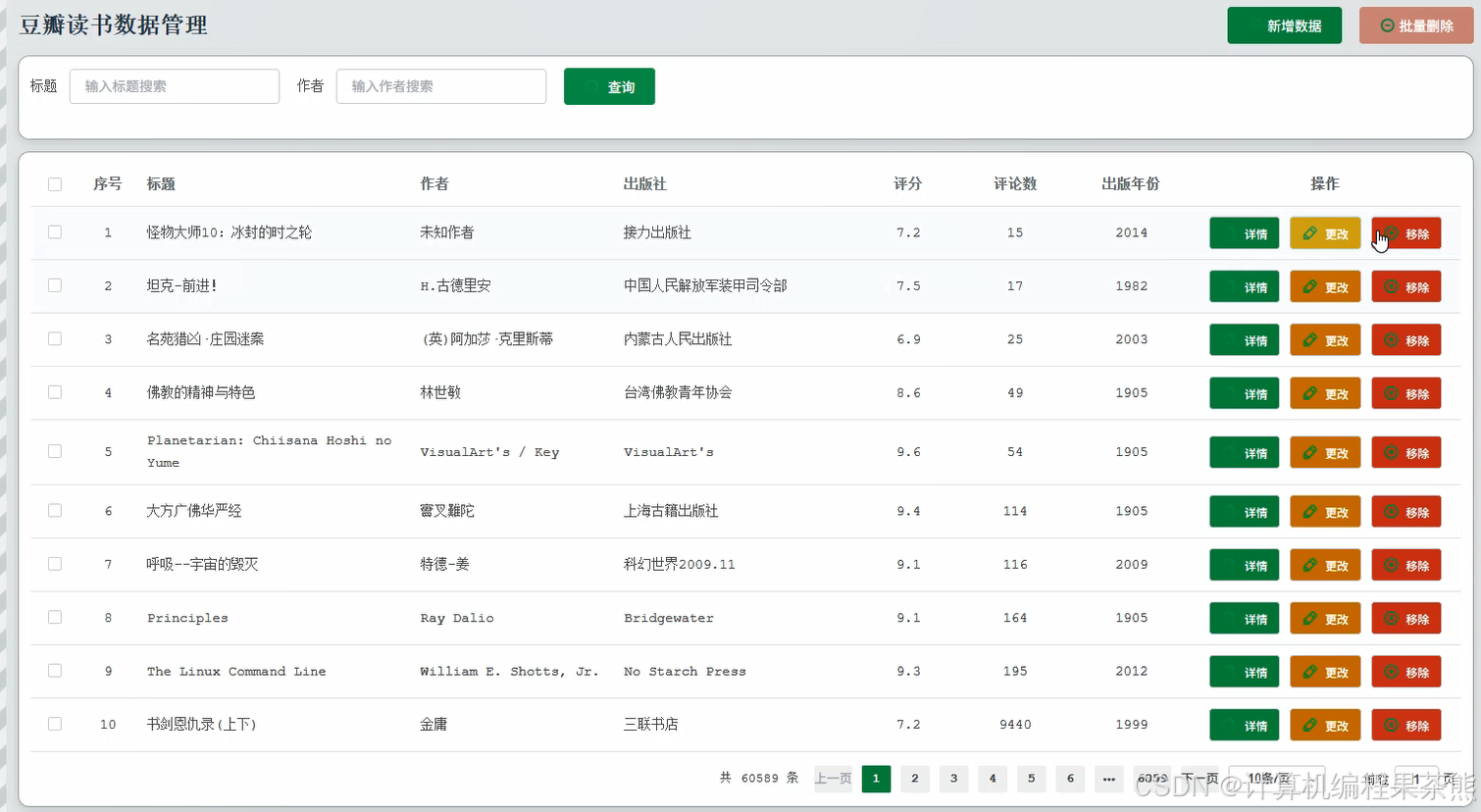This screenshot has width=1481, height=812.
Task: Open 详情 for 书剑恩仇录(上下)
Action: pyautogui.click(x=1244, y=725)
